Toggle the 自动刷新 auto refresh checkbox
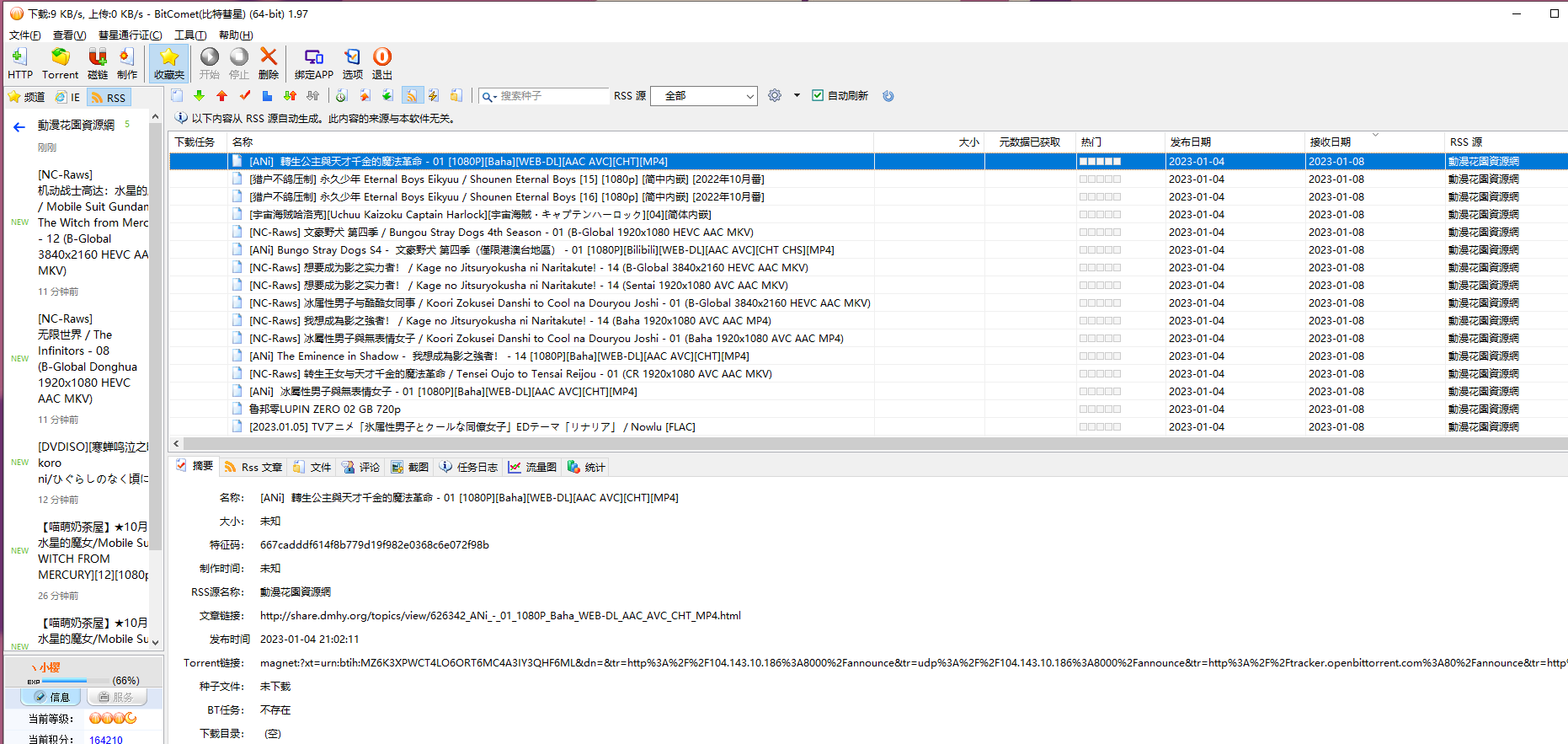The height and width of the screenshot is (744, 1568). [x=817, y=96]
